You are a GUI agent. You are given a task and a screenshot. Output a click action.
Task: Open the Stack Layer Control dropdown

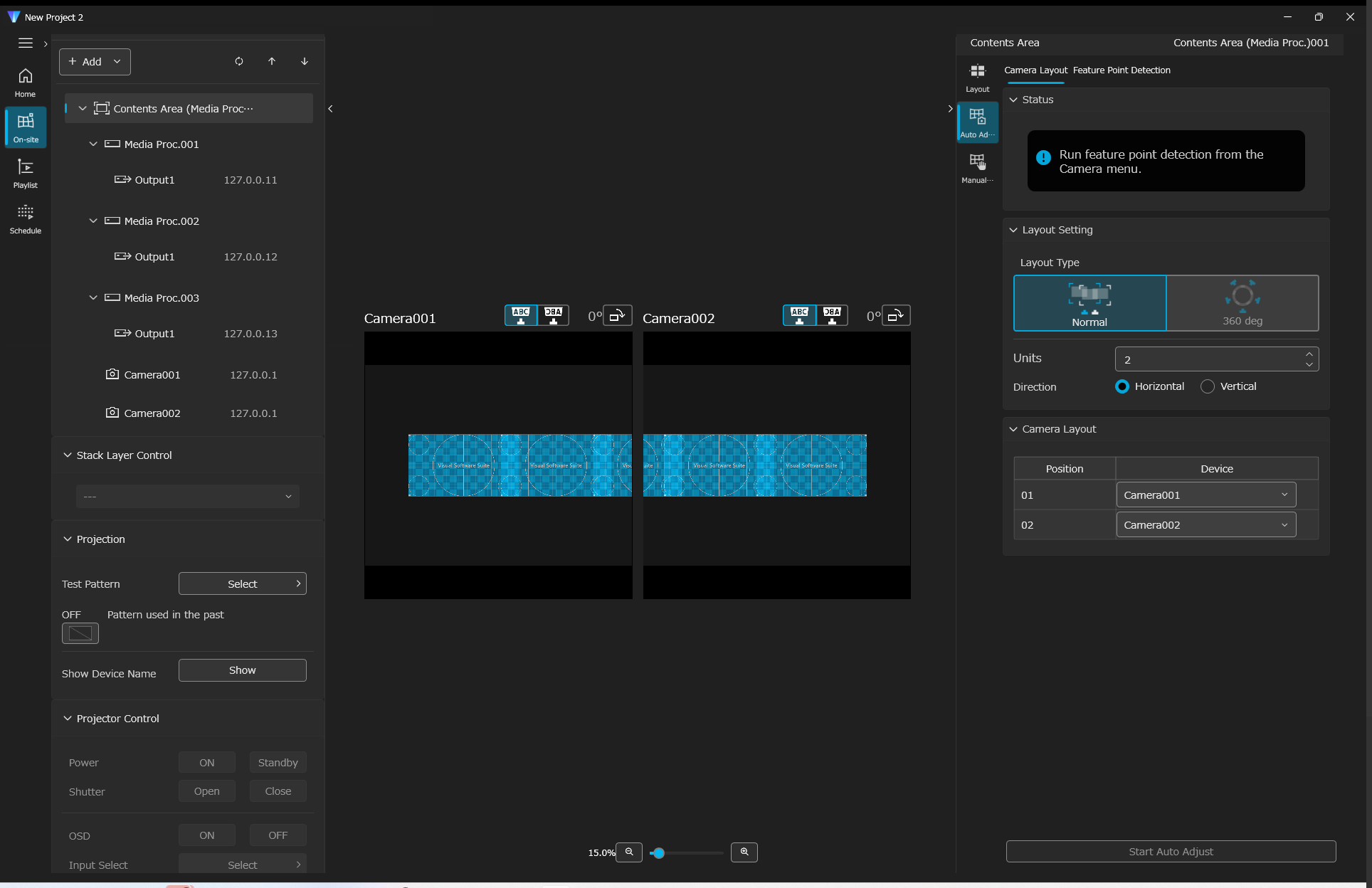click(188, 497)
